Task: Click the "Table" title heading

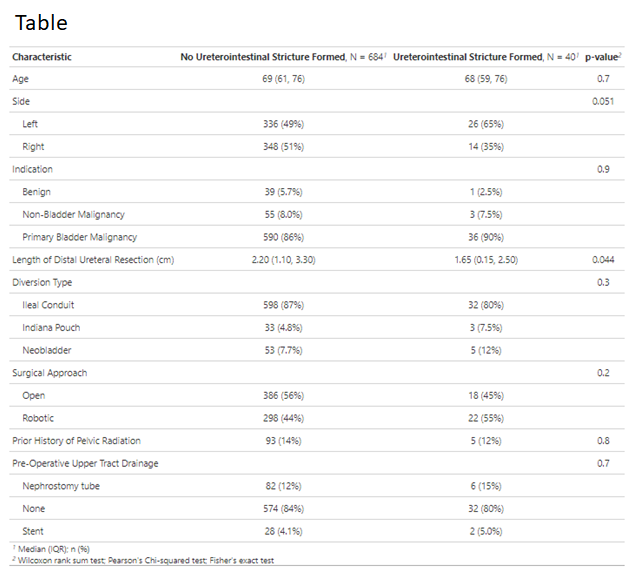Action: click(x=41, y=21)
